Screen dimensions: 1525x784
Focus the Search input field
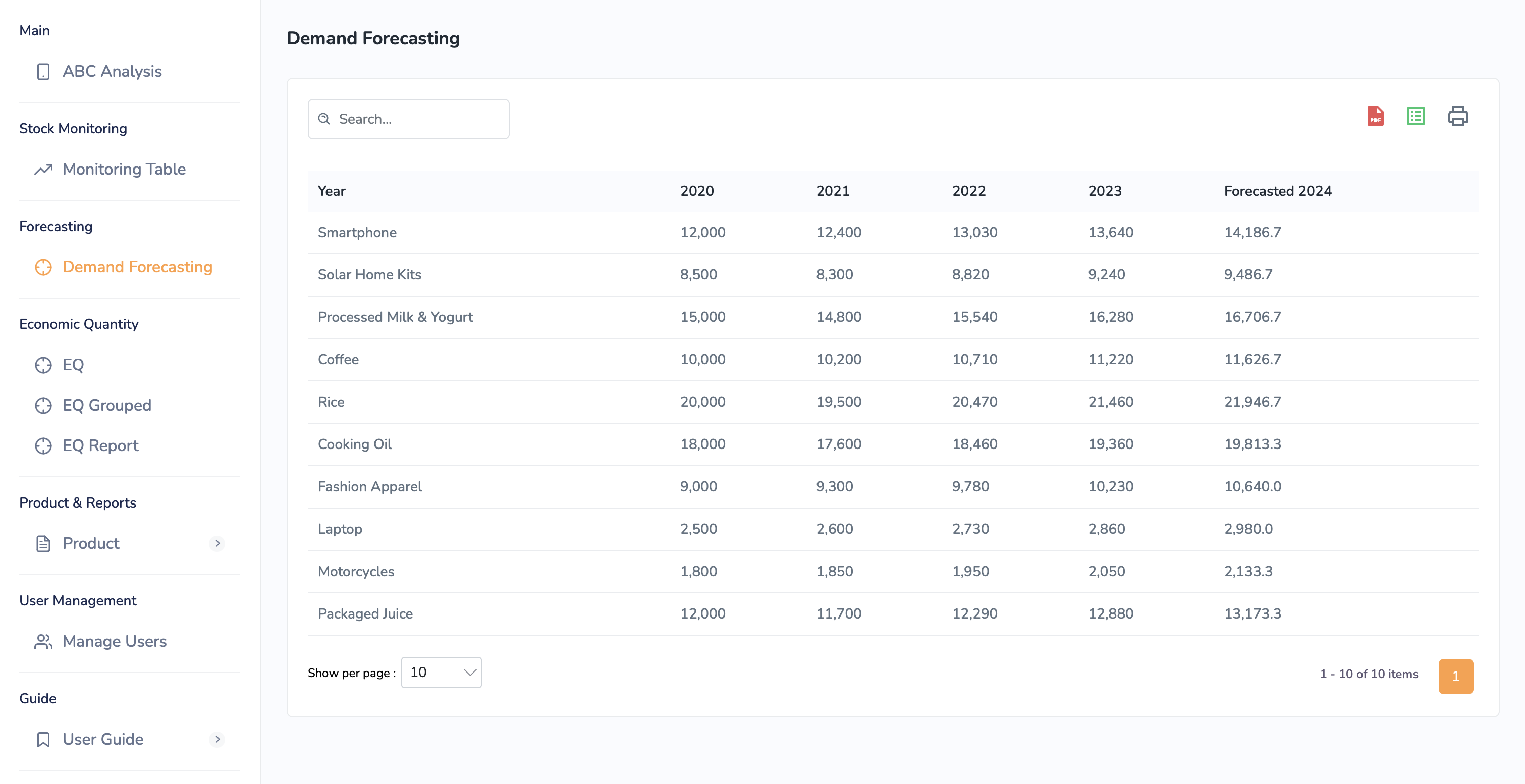(x=417, y=119)
